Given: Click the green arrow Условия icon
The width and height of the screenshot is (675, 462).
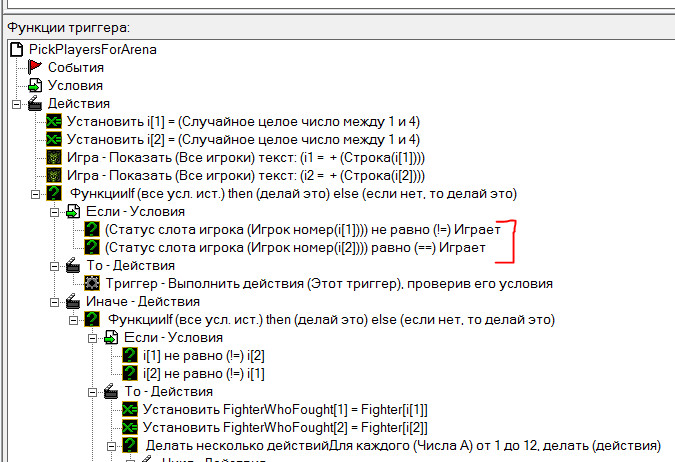Looking at the screenshot, I should (x=35, y=85).
